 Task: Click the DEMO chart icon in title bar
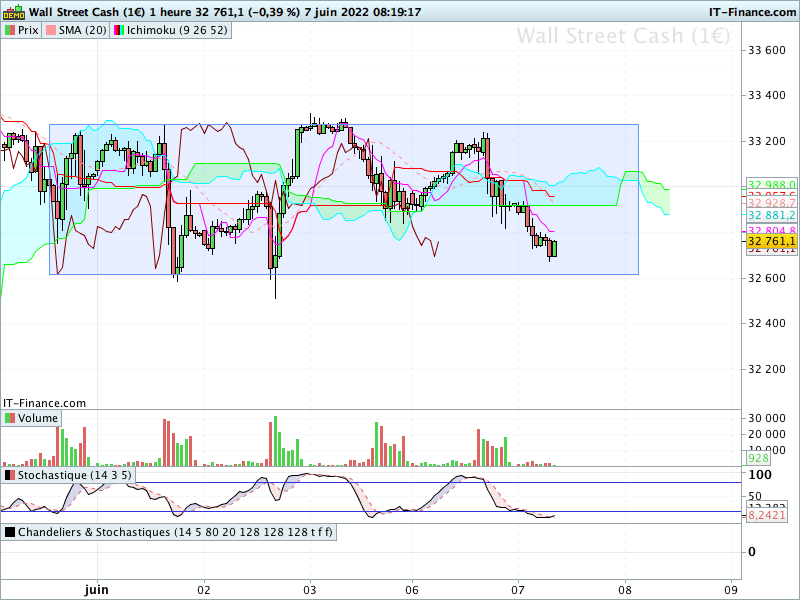14,11
